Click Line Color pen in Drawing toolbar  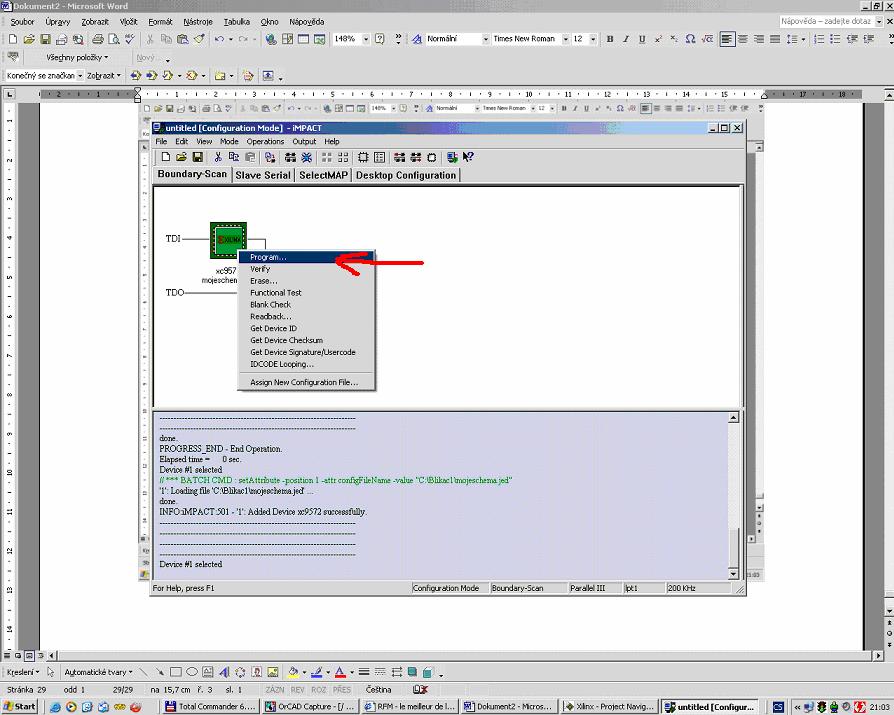[x=316, y=672]
